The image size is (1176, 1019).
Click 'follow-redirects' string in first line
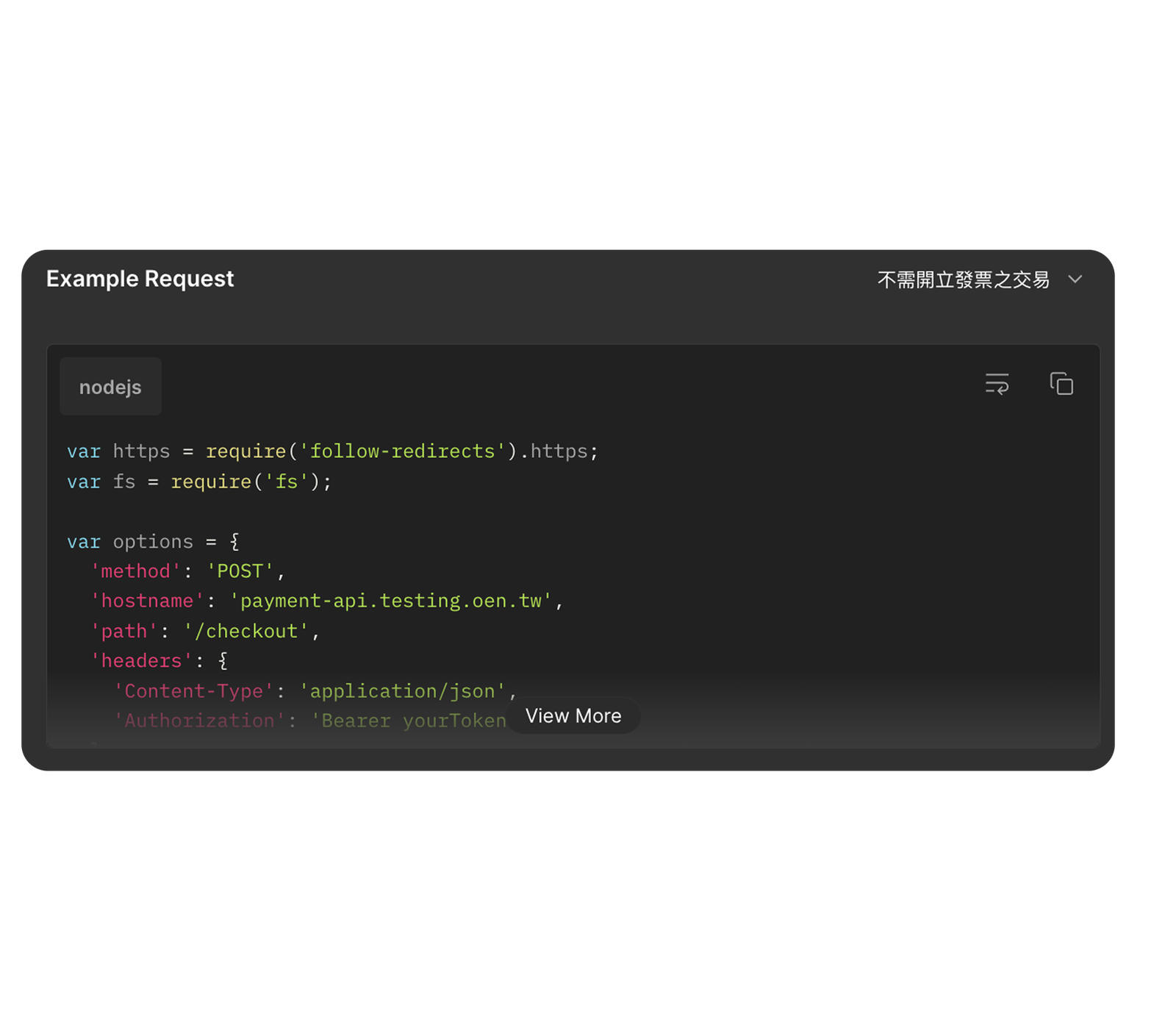(403, 451)
